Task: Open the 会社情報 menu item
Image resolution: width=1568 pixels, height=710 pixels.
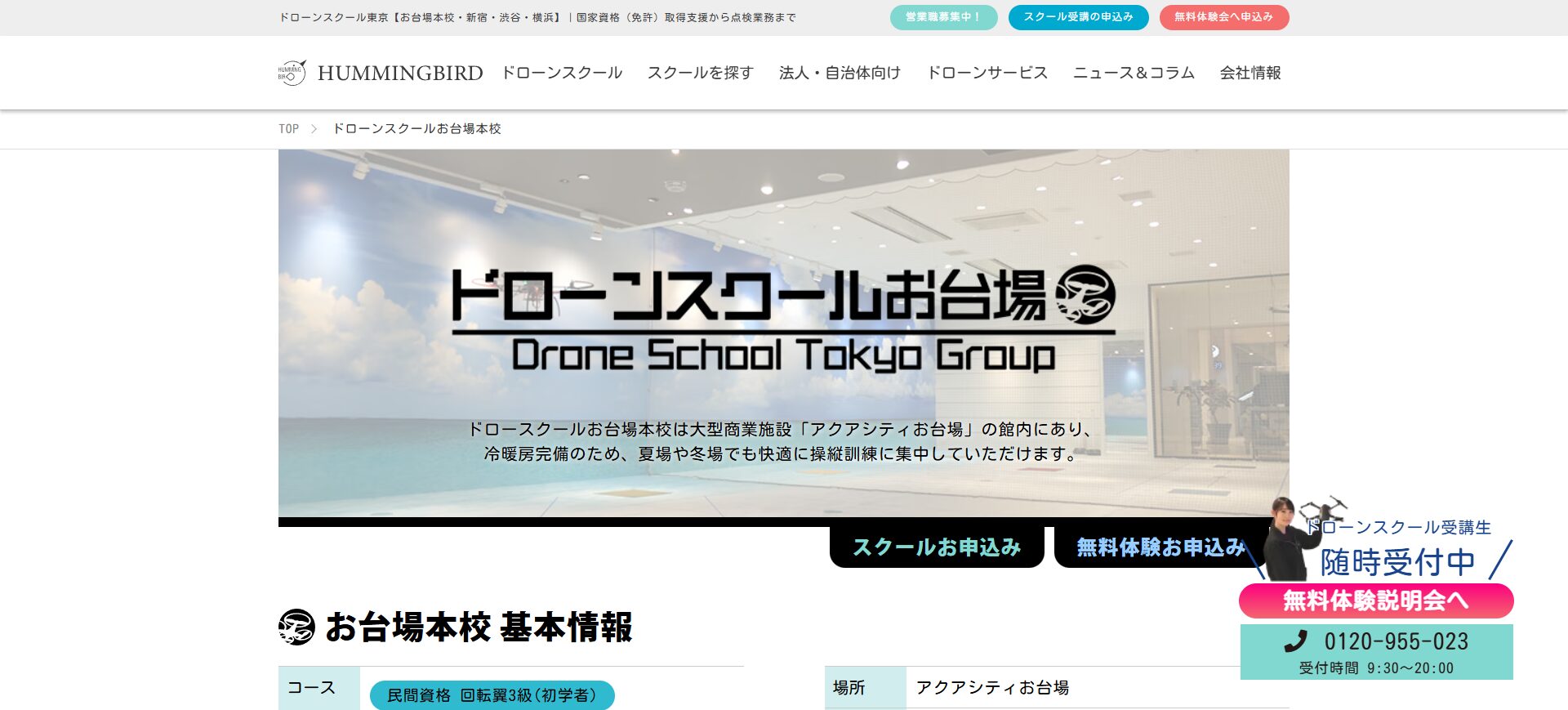Action: [1250, 73]
